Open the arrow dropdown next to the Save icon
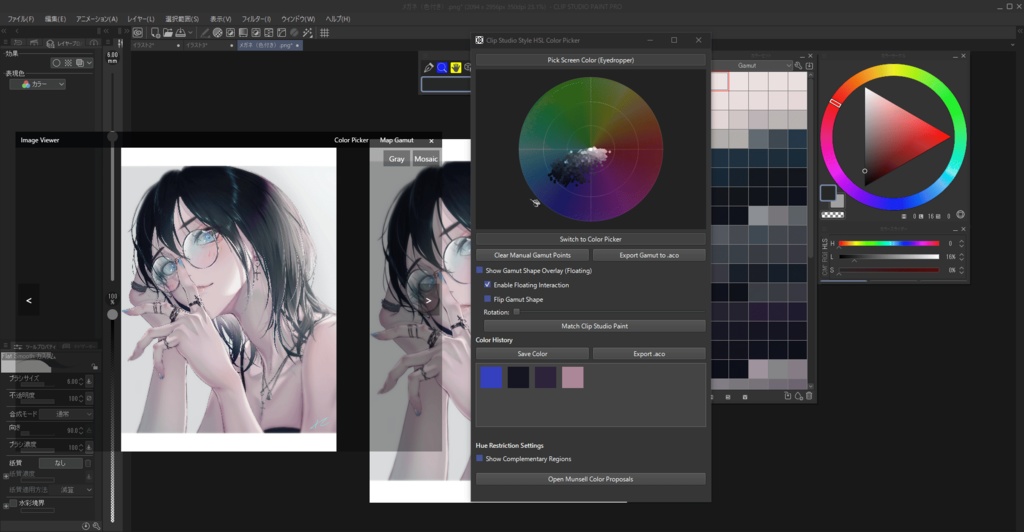The height and width of the screenshot is (532, 1024). coord(190,33)
